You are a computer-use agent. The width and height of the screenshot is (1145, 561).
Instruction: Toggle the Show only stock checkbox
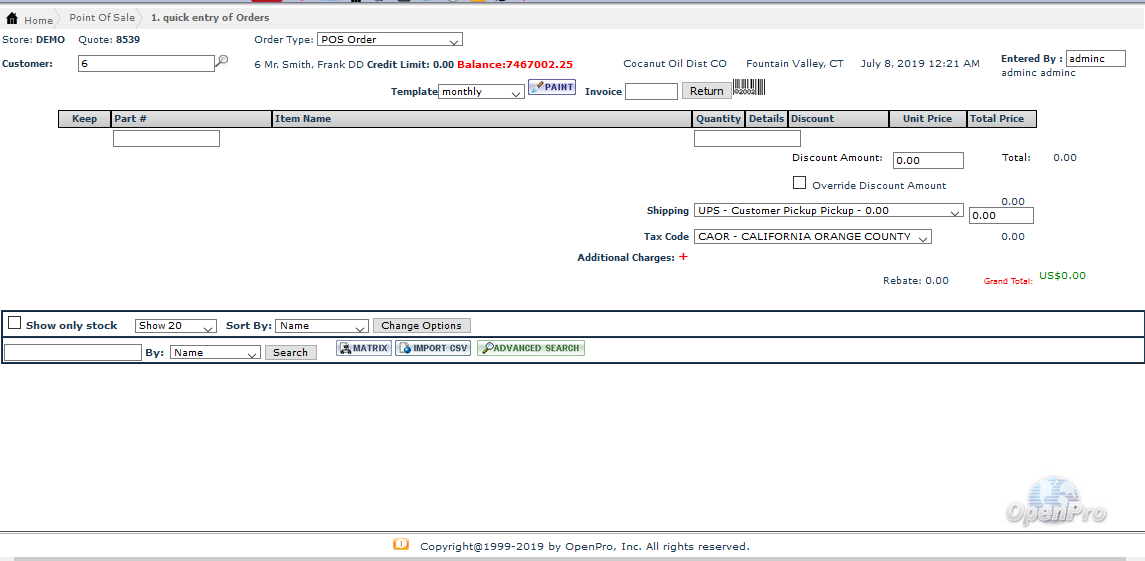(15, 323)
